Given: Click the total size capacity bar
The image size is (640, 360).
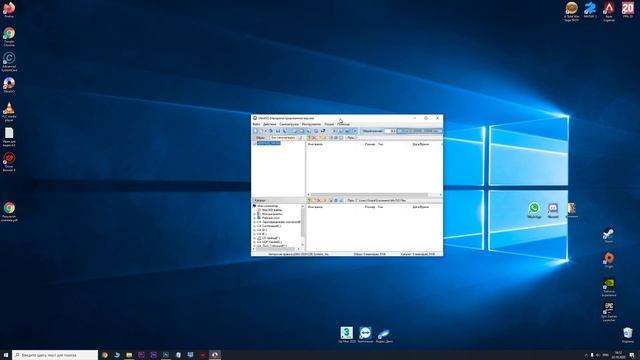Looking at the screenshot, I should 419,131.
